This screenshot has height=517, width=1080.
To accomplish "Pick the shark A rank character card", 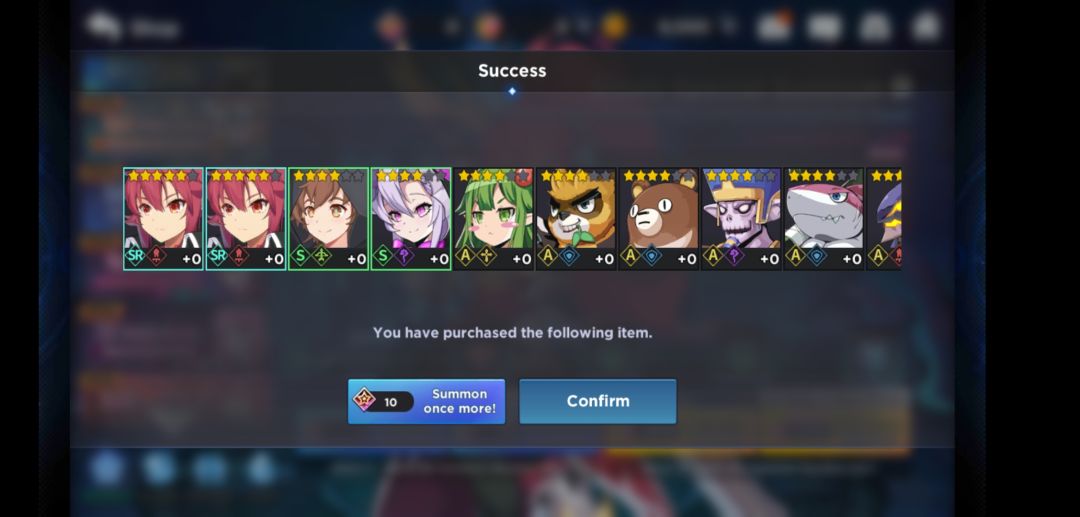I will (824, 219).
